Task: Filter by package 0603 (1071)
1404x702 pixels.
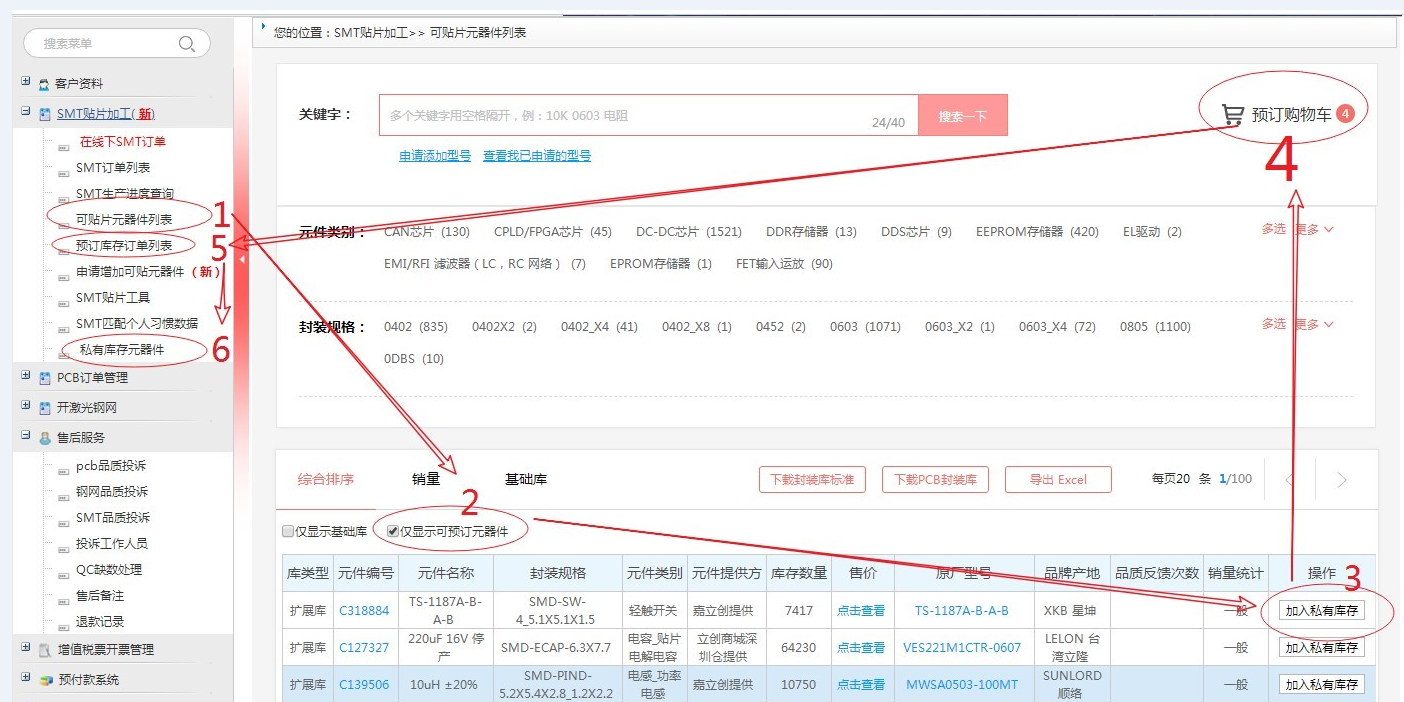Action: (x=865, y=327)
